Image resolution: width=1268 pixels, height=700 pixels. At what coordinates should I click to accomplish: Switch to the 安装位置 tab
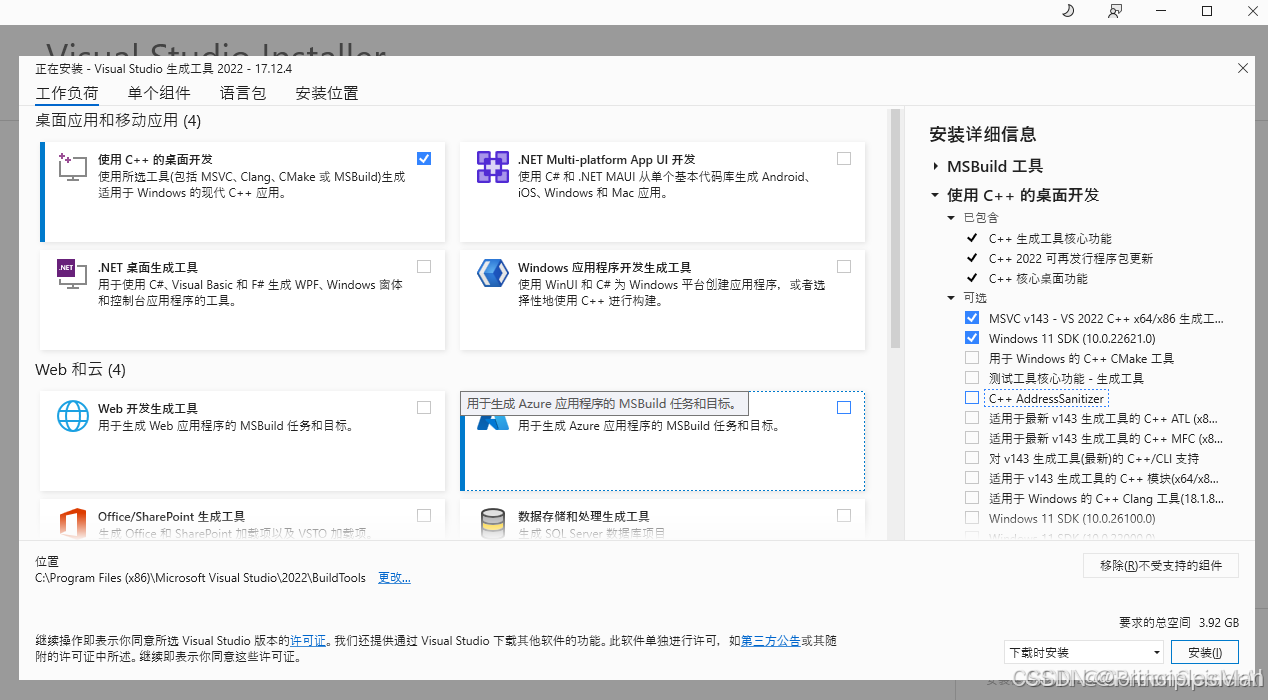click(327, 94)
